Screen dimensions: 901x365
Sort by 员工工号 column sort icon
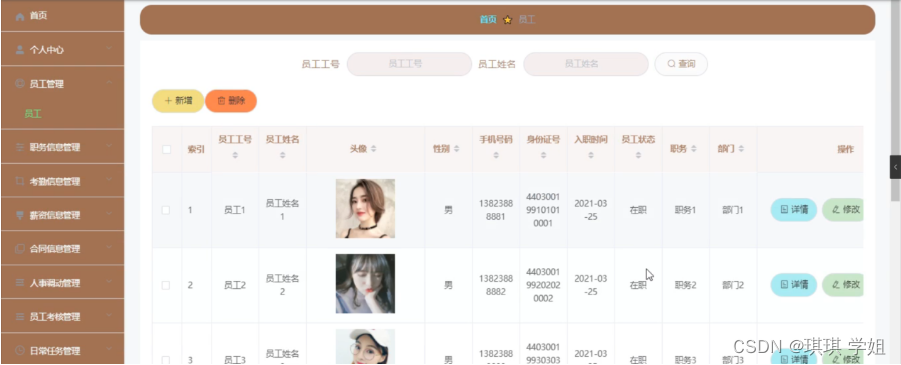tap(235, 155)
